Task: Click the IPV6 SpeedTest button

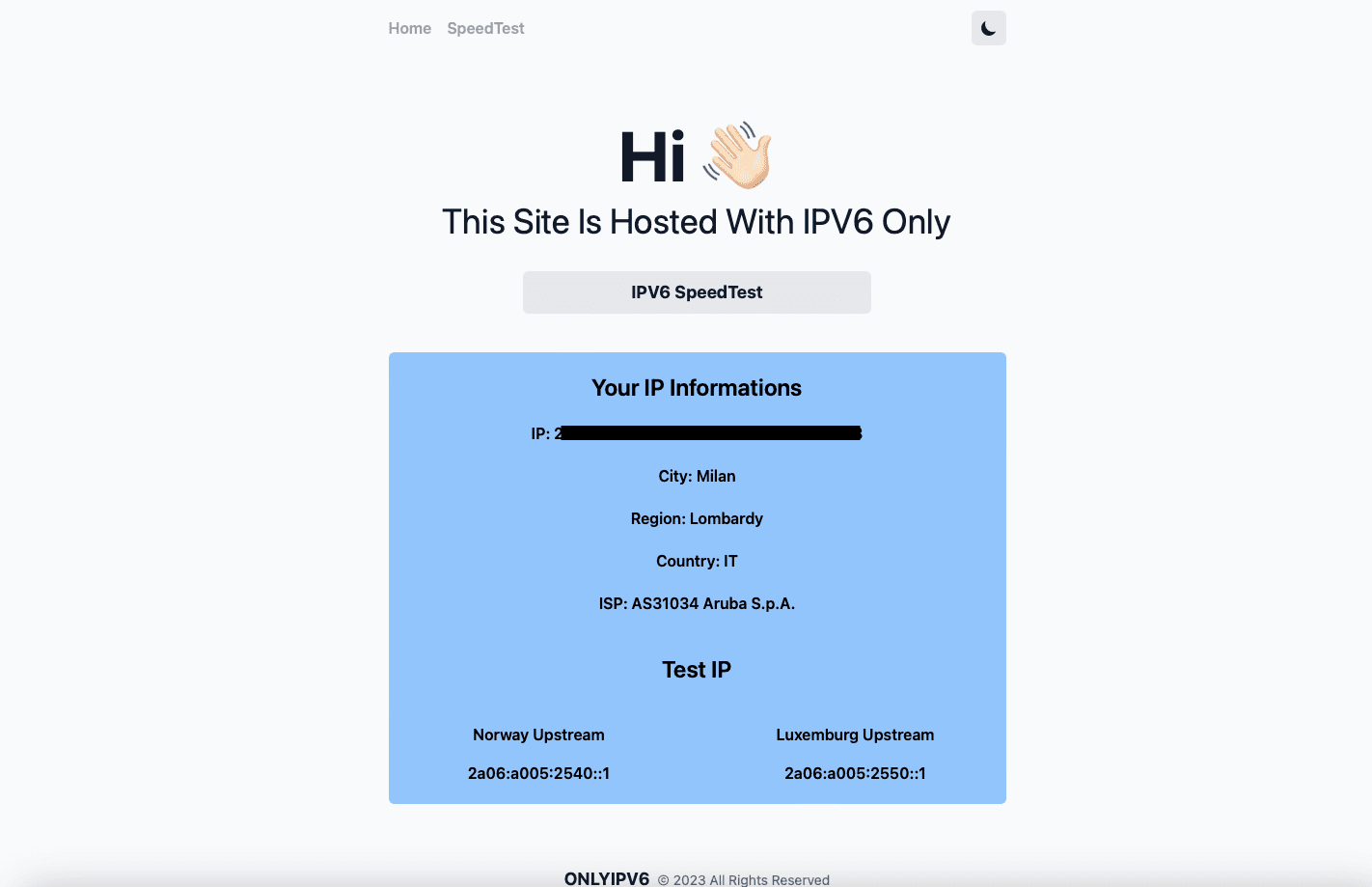Action: 697,292
